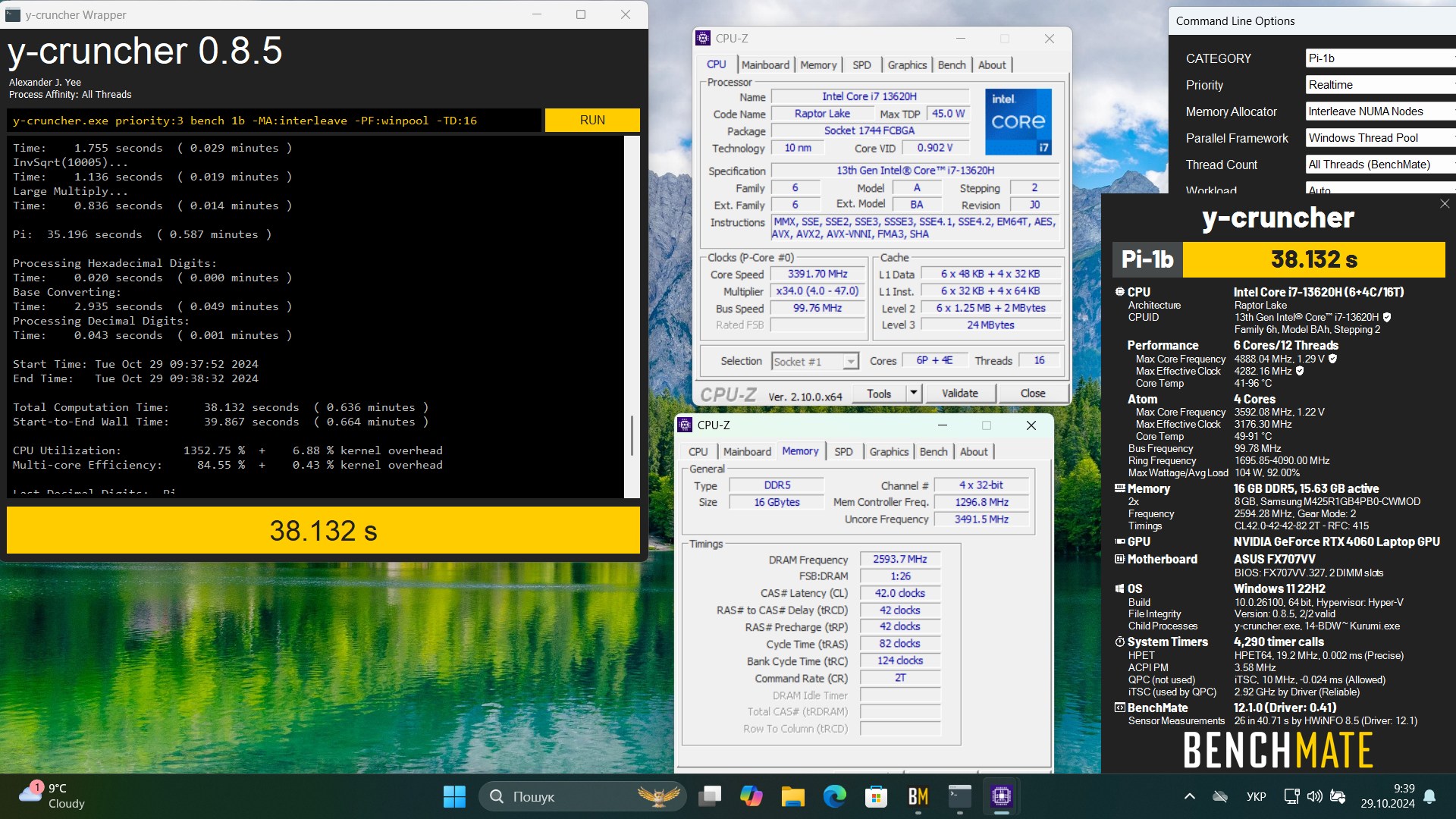Click the y-cruncher Wrapper title bar icon
The image size is (1456, 819).
pyautogui.click(x=13, y=14)
